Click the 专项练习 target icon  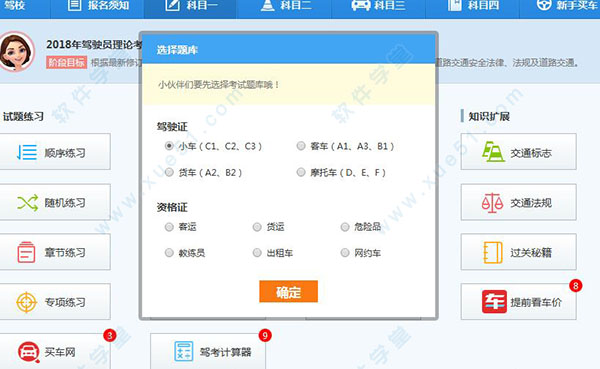(26, 302)
